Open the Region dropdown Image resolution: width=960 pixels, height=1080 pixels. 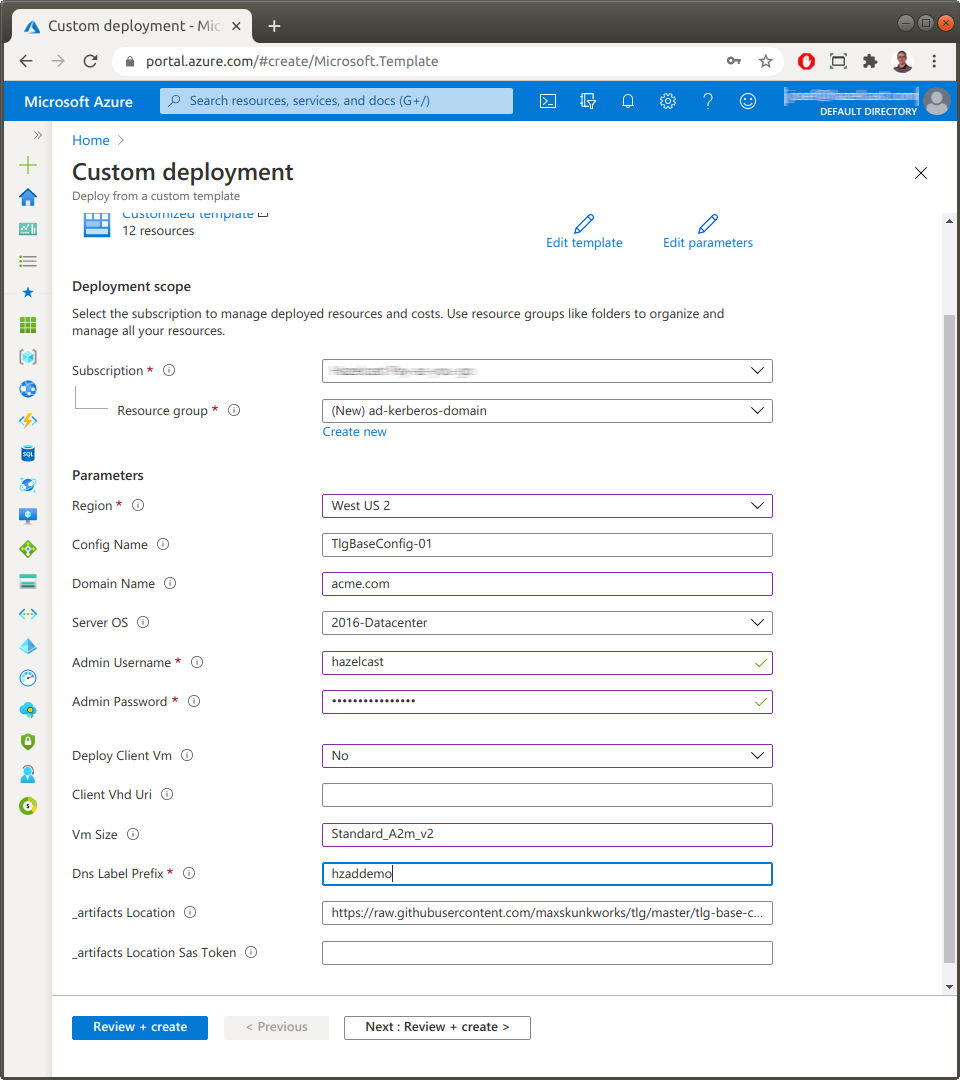[x=547, y=505]
